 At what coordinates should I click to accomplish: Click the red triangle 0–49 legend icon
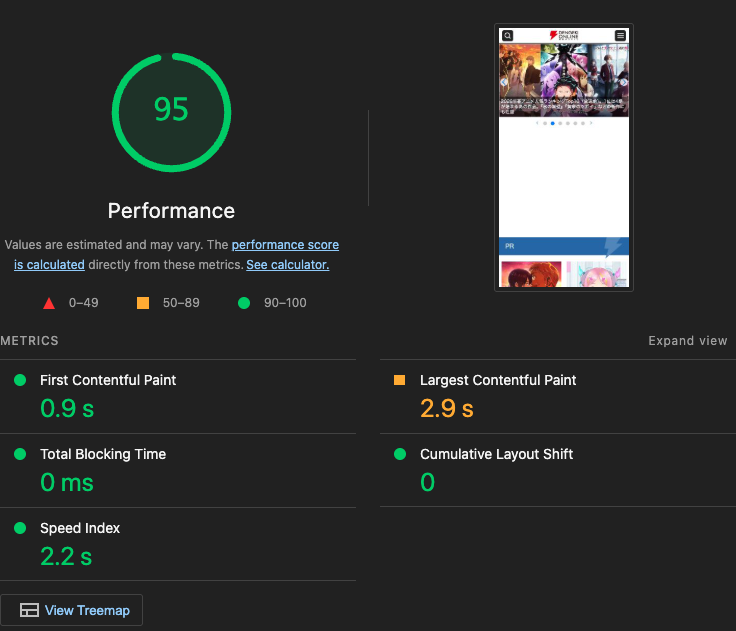tap(48, 303)
